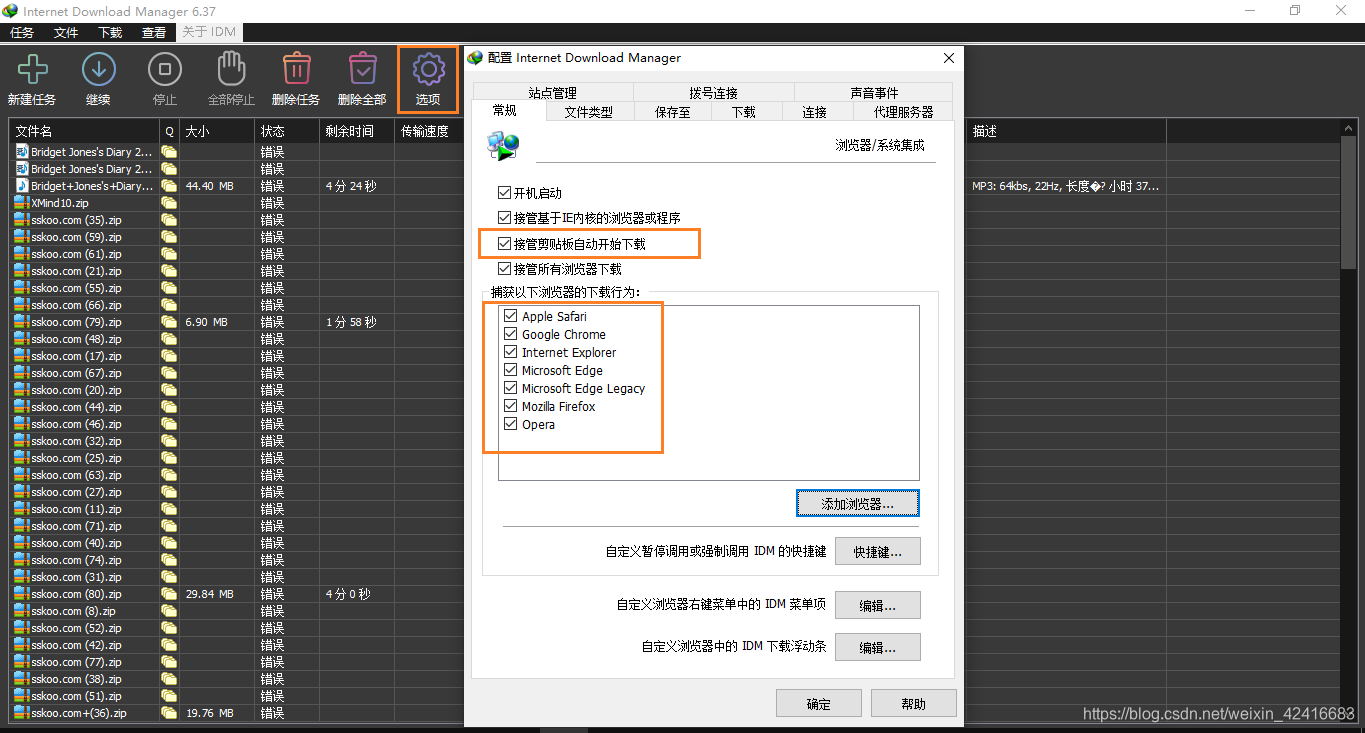This screenshot has width=1365, height=733.
Task: Click the Stop (停止) icon
Action: [x=164, y=69]
